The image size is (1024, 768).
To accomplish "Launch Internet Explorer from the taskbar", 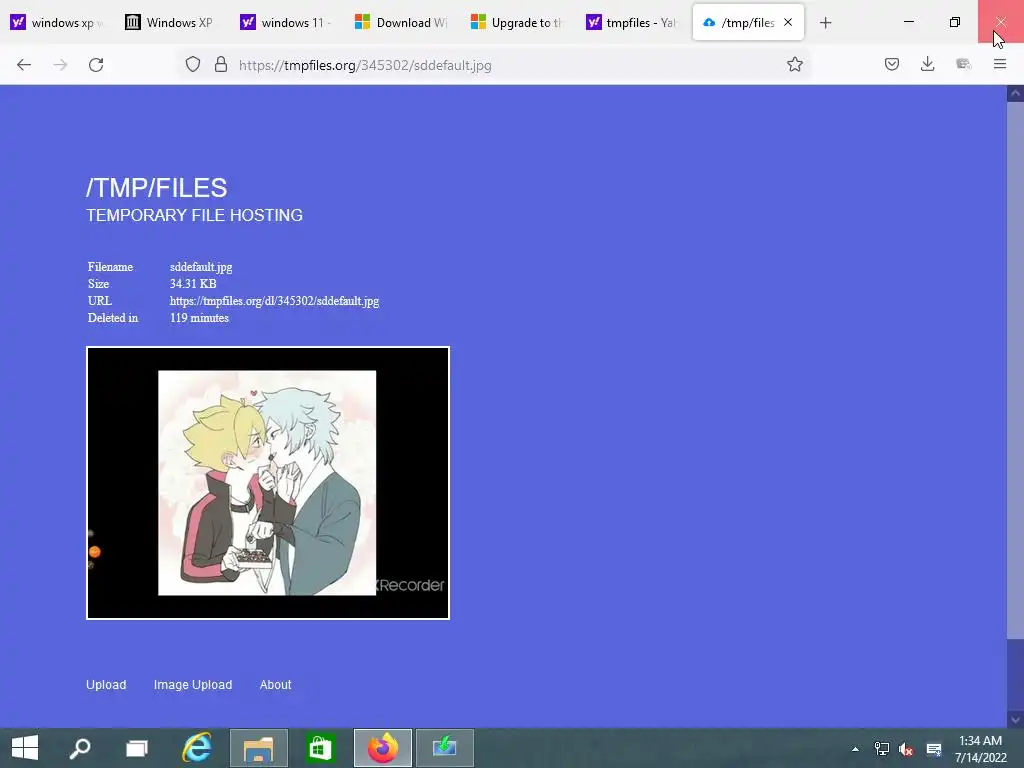I will click(197, 748).
